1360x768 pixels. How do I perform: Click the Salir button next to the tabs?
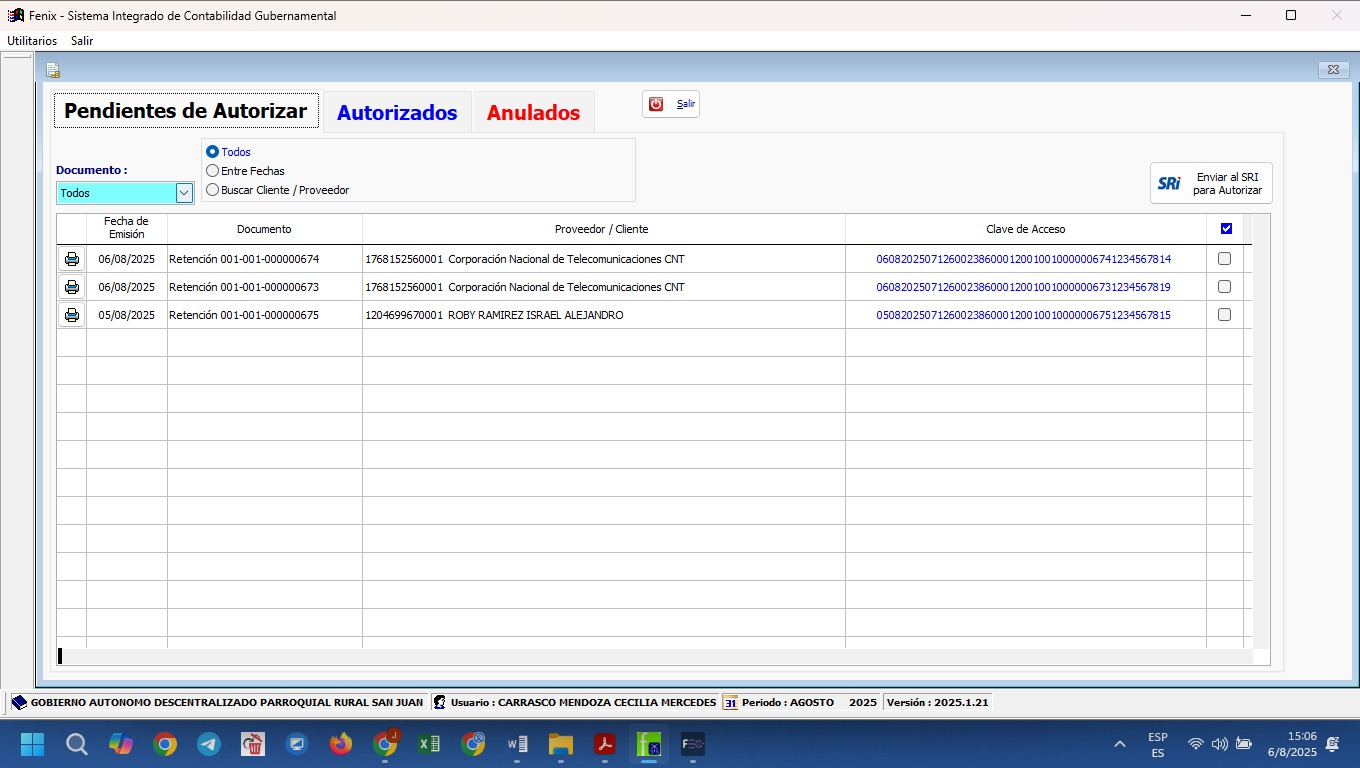tap(671, 104)
